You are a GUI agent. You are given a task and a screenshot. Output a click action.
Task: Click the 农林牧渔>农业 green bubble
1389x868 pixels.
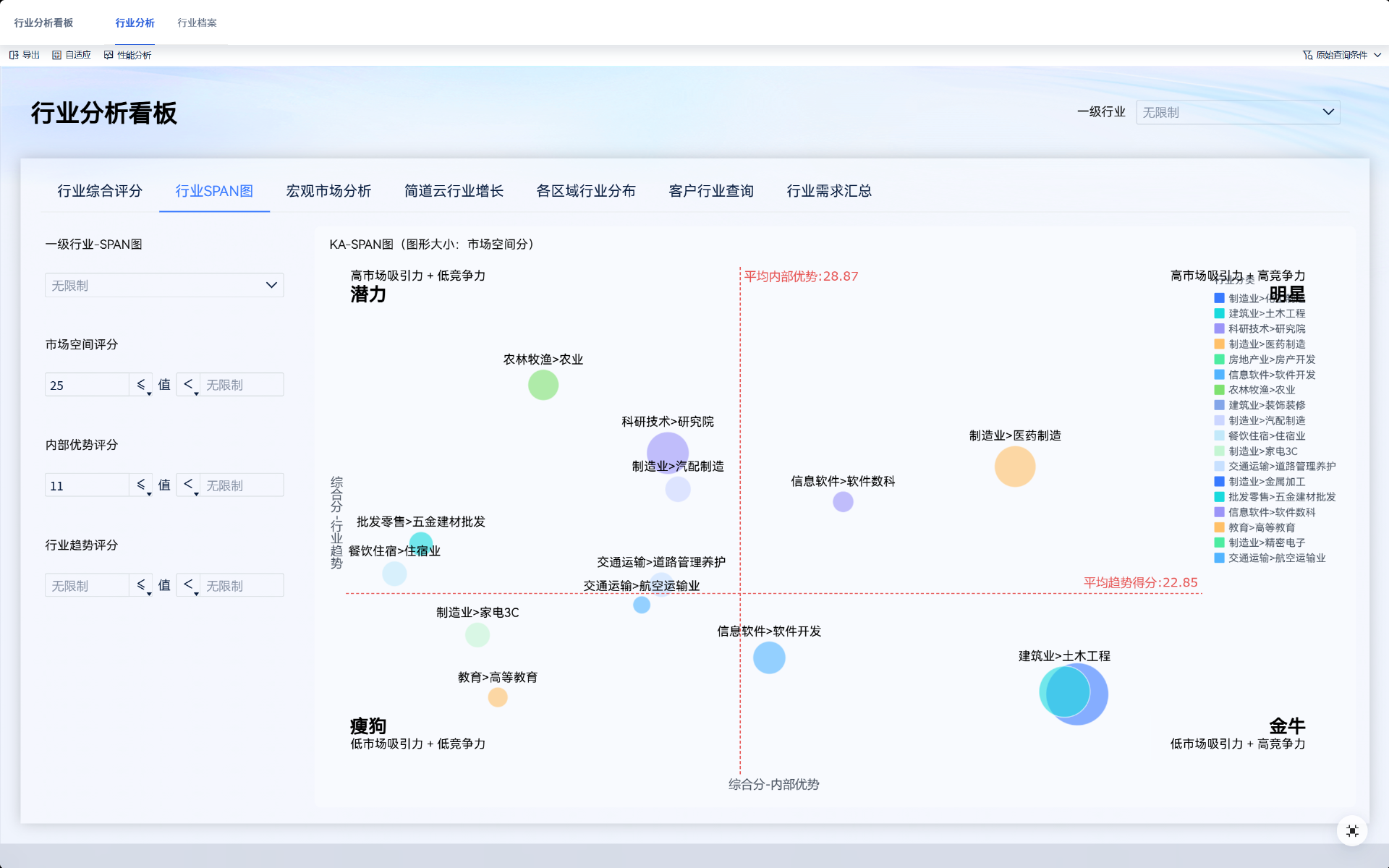pyautogui.click(x=543, y=385)
